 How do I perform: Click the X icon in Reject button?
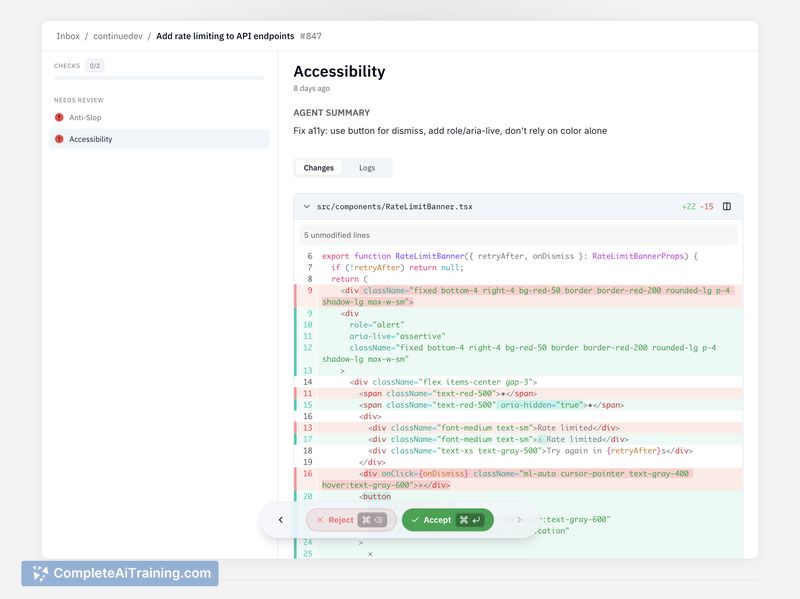click(x=320, y=520)
